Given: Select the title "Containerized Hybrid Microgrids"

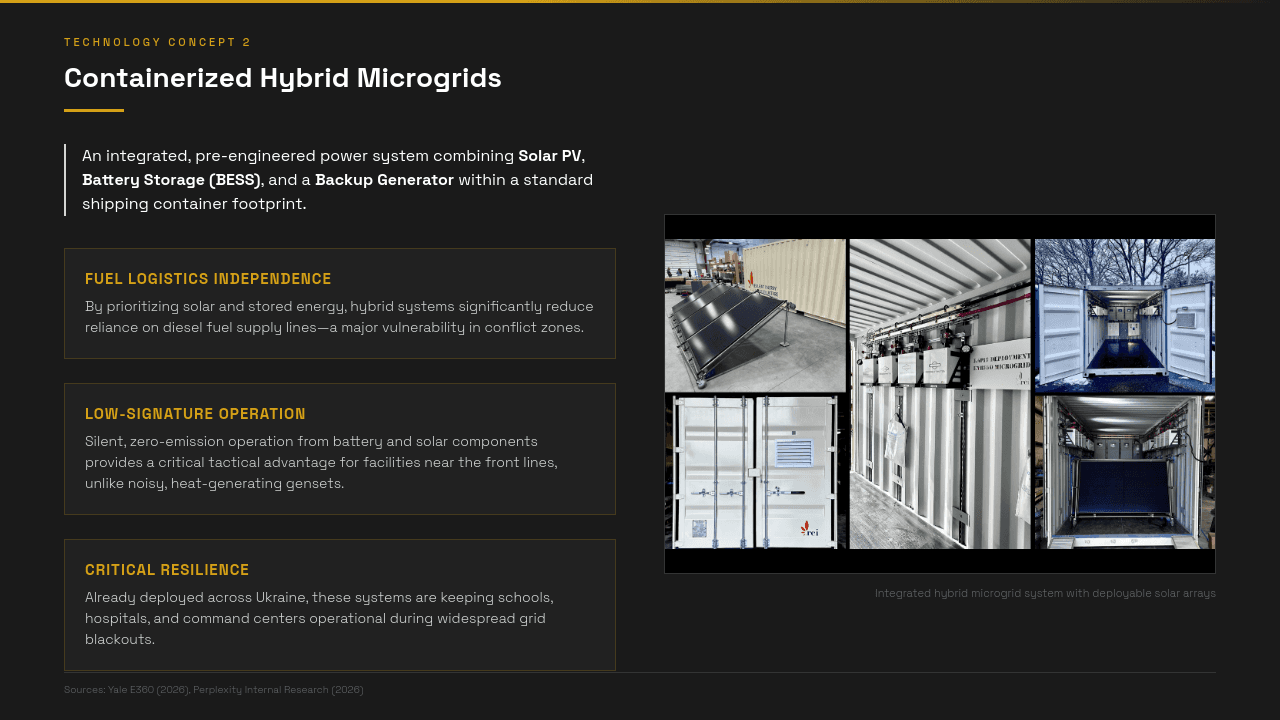Looking at the screenshot, I should [283, 77].
